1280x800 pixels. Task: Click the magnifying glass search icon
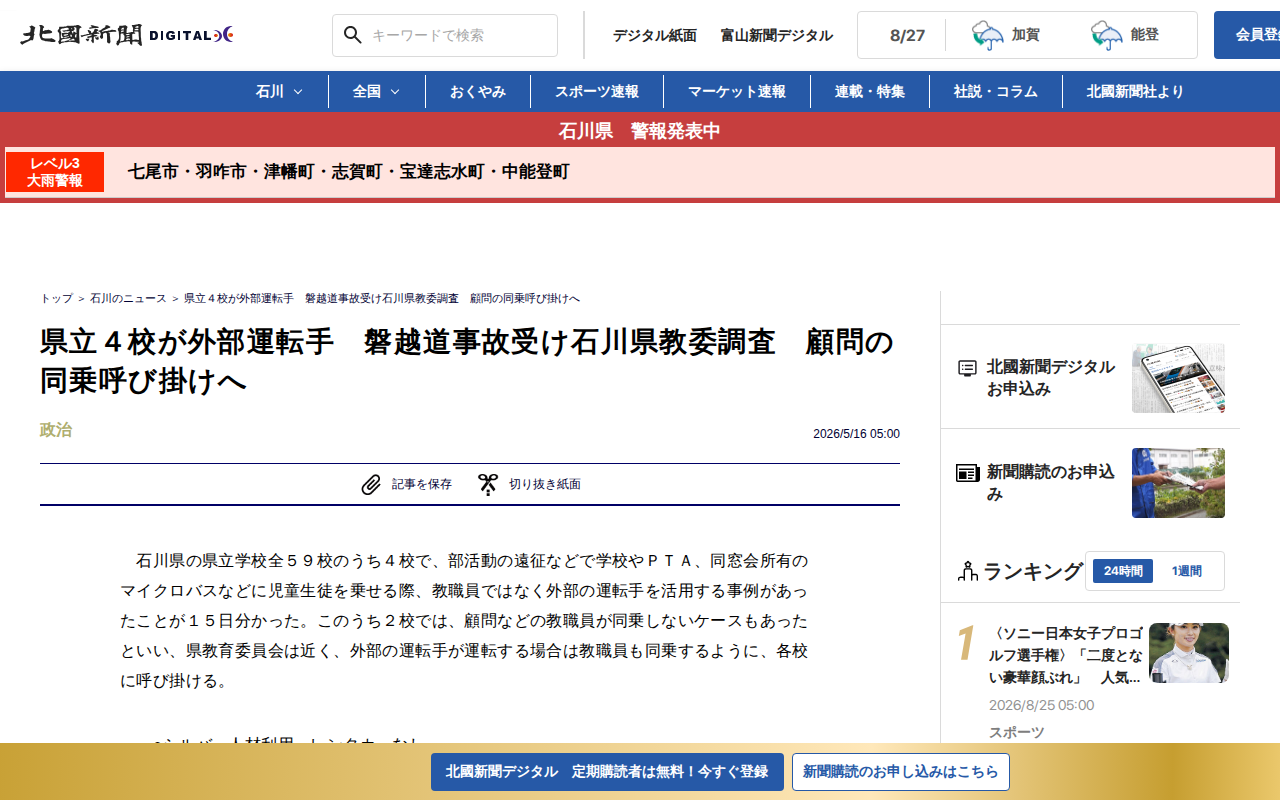pyautogui.click(x=352, y=35)
